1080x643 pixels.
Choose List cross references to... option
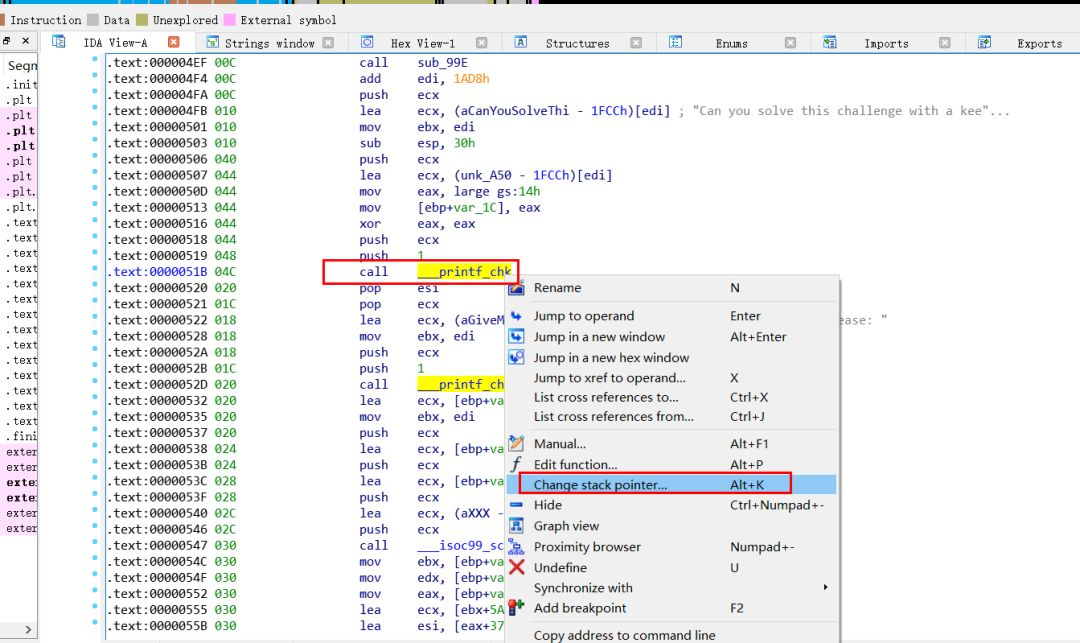606,397
